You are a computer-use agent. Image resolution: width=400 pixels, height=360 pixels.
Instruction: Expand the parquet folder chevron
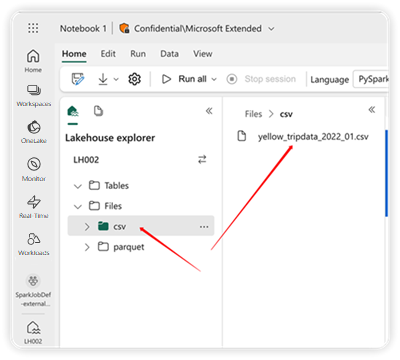tap(87, 247)
